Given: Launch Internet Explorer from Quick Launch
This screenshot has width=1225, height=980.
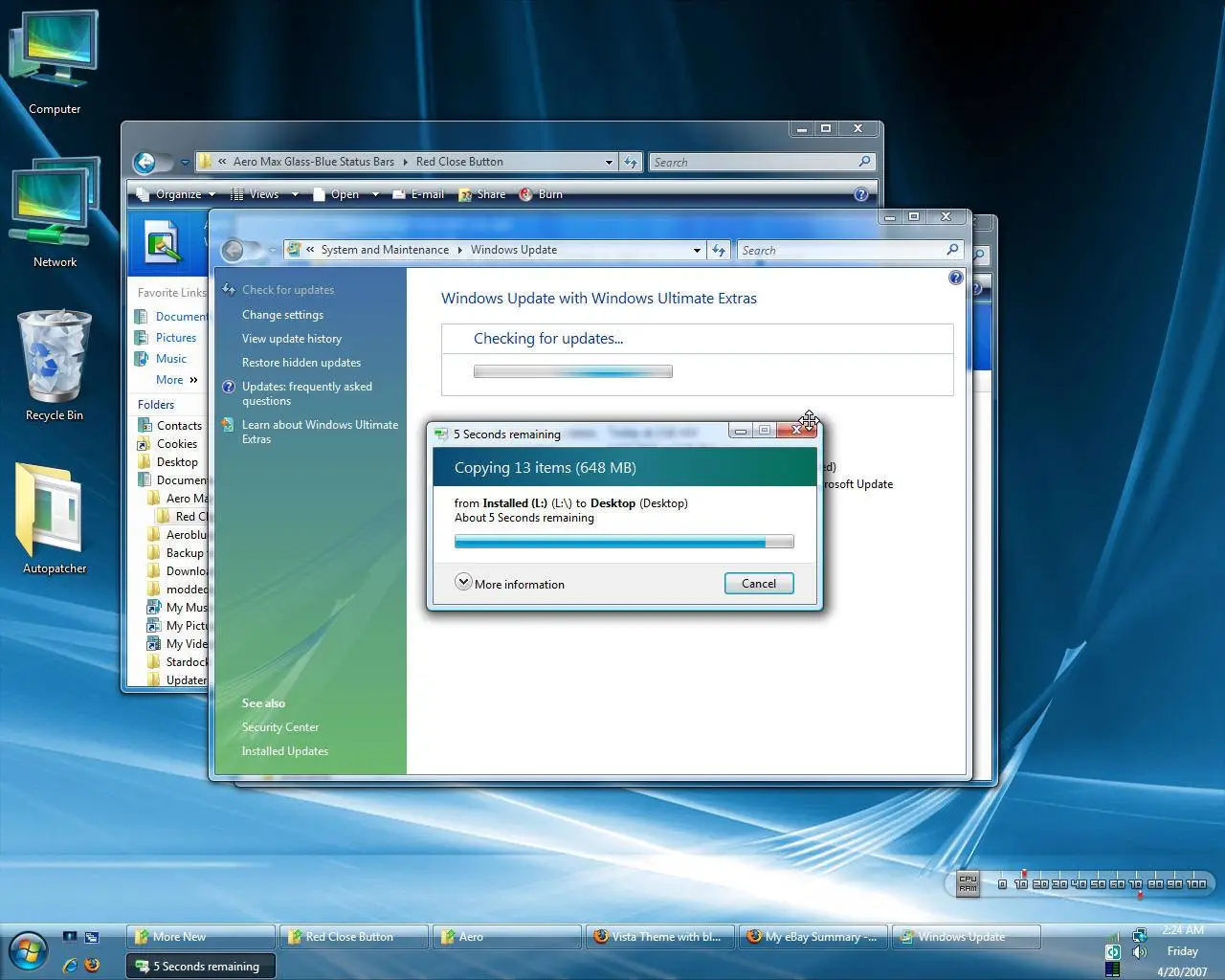Looking at the screenshot, I should coord(70,965).
